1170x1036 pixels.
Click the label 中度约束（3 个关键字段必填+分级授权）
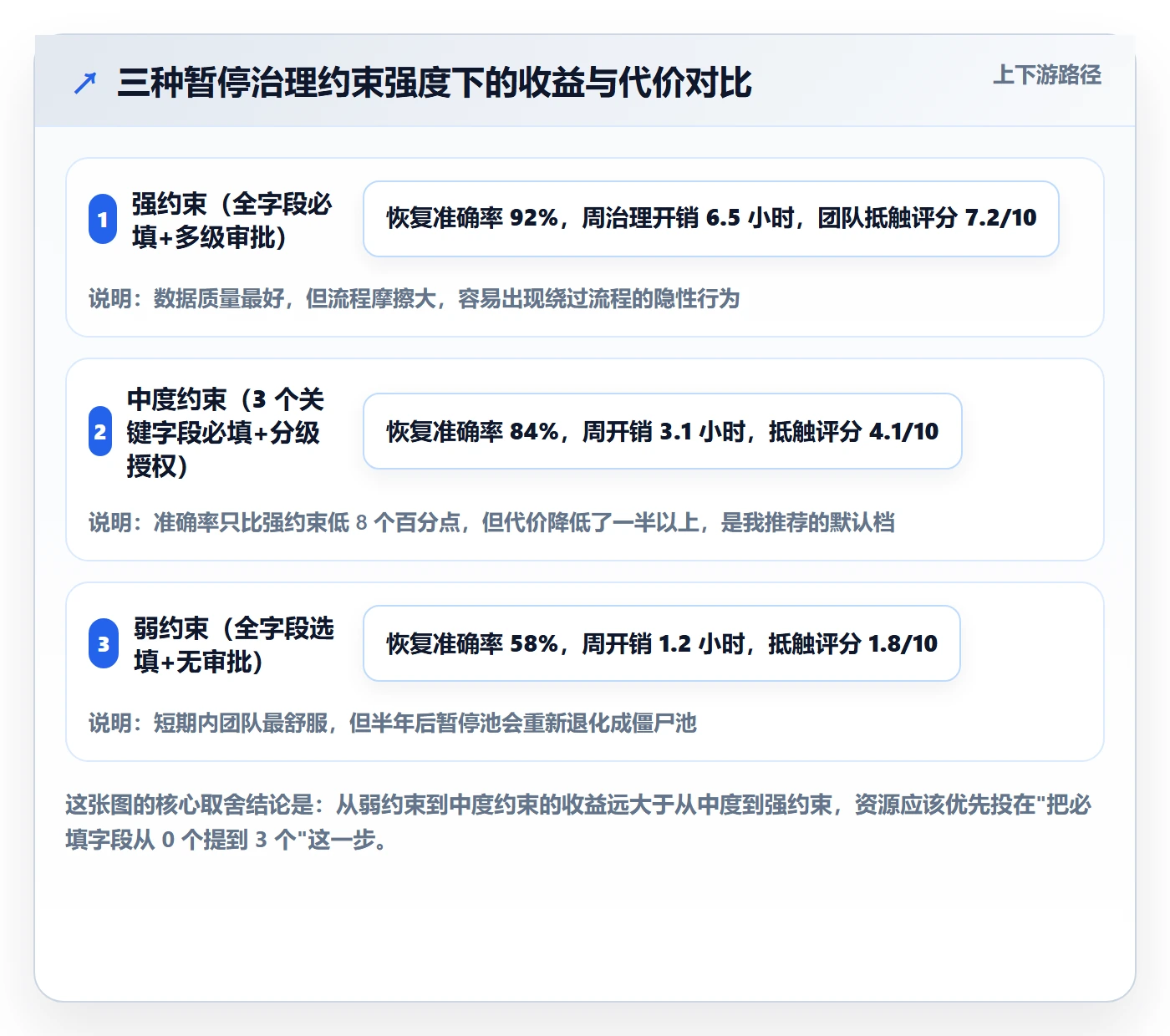coord(226,432)
